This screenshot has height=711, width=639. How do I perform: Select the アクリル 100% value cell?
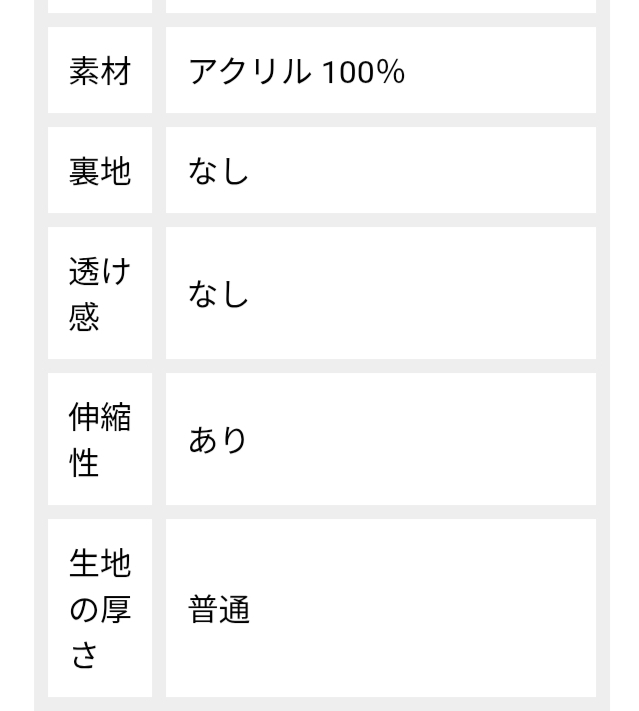coord(380,72)
